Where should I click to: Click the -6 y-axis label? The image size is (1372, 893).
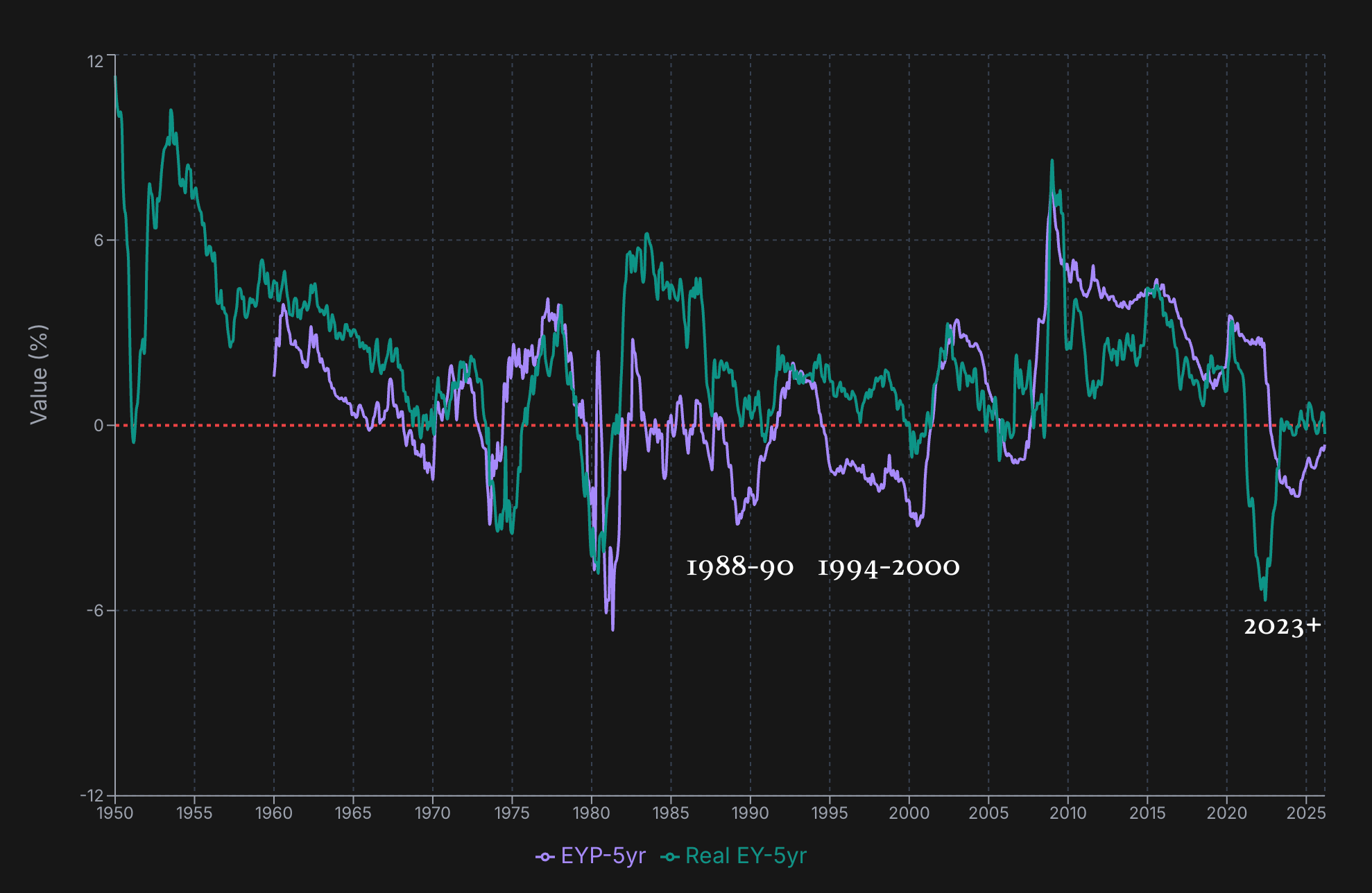[x=96, y=610]
